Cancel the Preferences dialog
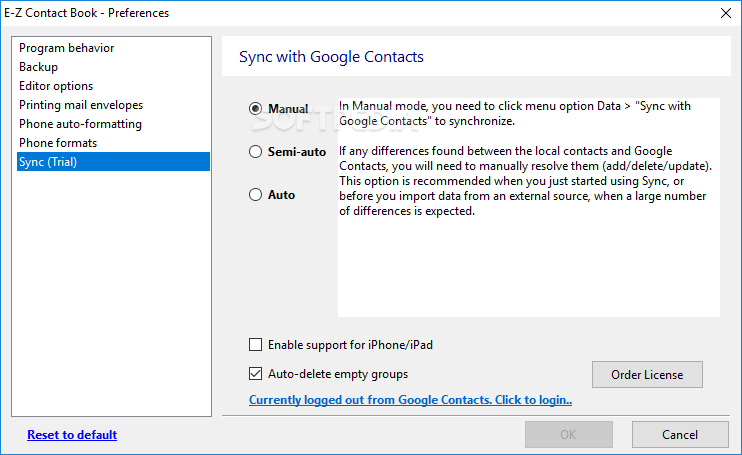The width and height of the screenshot is (742, 455). tap(680, 435)
